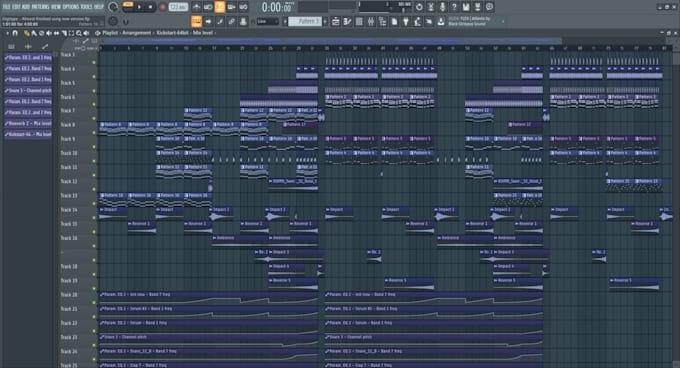Open the ADD menu
The width and height of the screenshot is (680, 368).
click(x=26, y=7)
